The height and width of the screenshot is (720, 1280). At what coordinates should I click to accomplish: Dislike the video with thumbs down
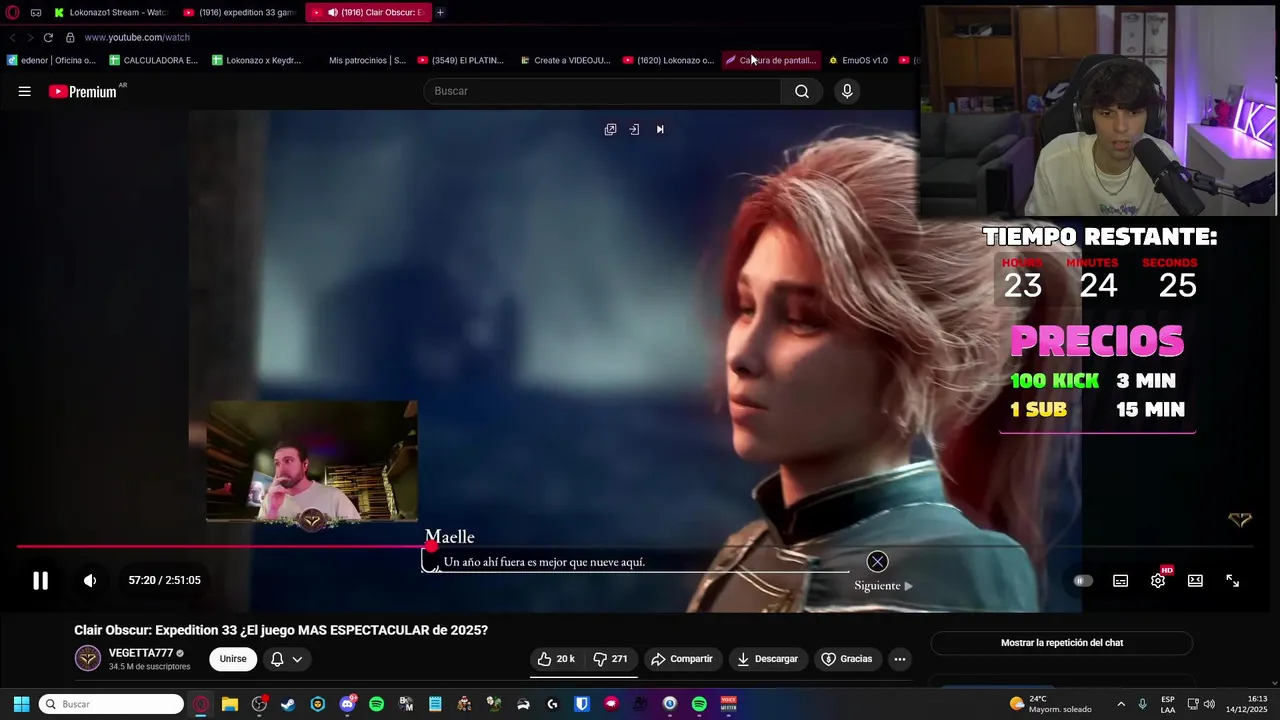click(611, 659)
